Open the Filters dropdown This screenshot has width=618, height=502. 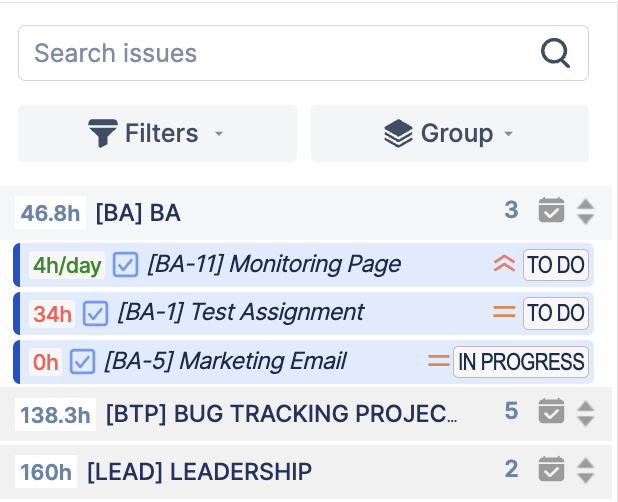tap(157, 133)
